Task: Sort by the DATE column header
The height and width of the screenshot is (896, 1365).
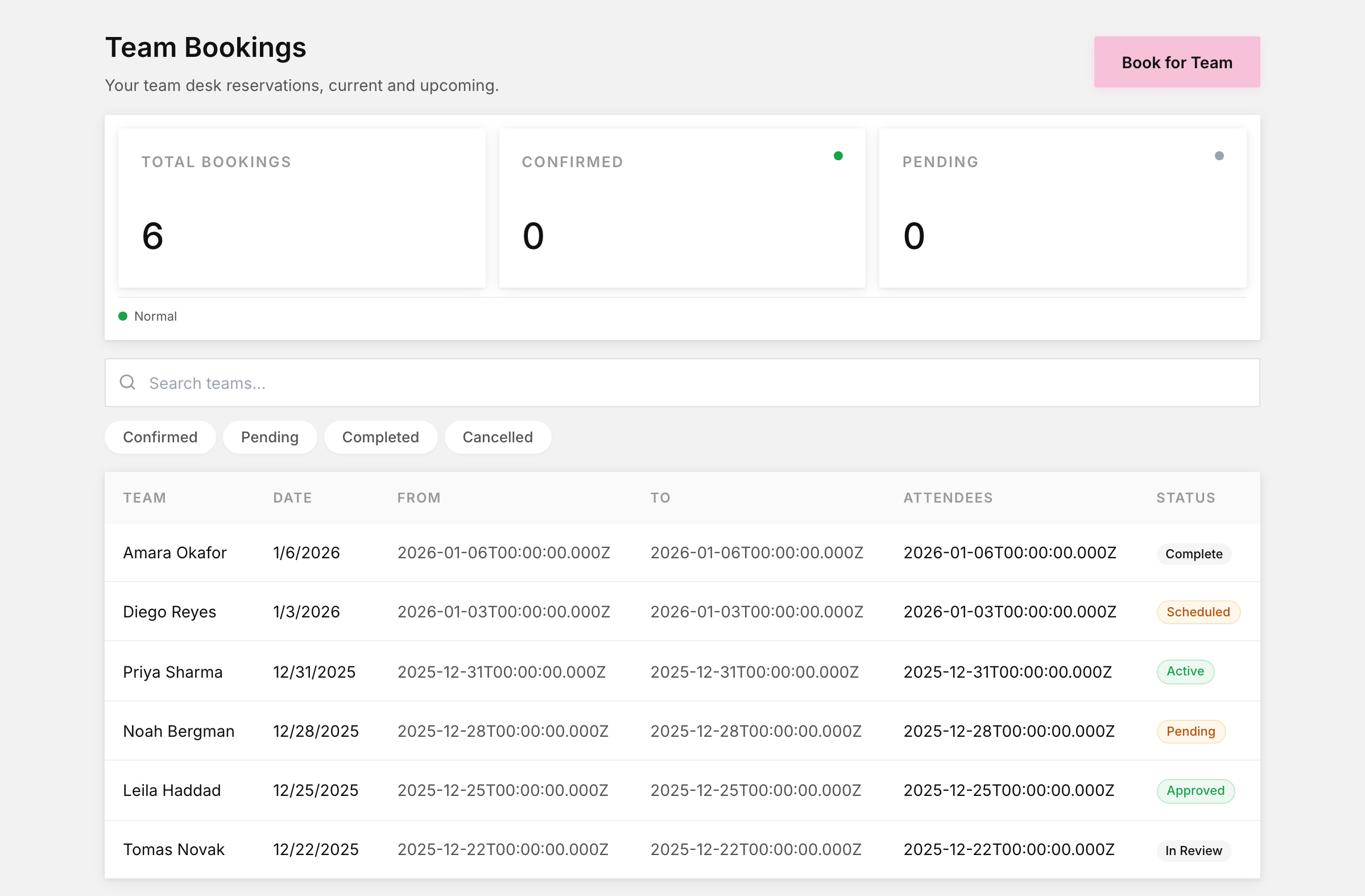Action: [292, 497]
